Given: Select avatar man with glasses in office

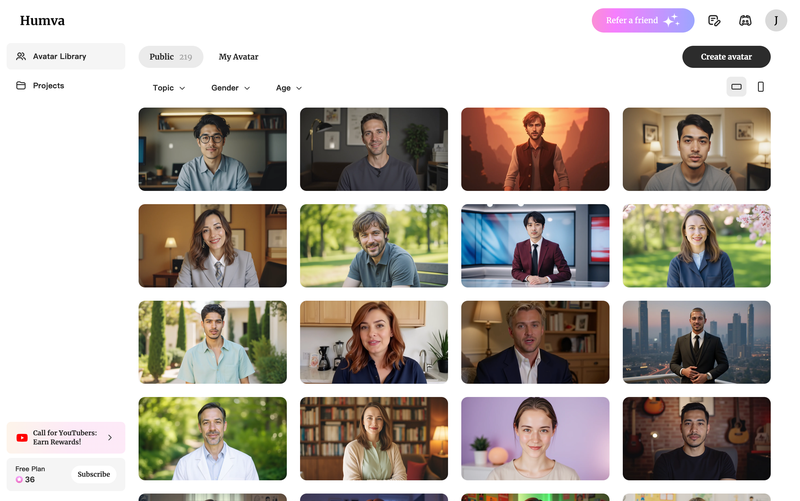Looking at the screenshot, I should [213, 149].
